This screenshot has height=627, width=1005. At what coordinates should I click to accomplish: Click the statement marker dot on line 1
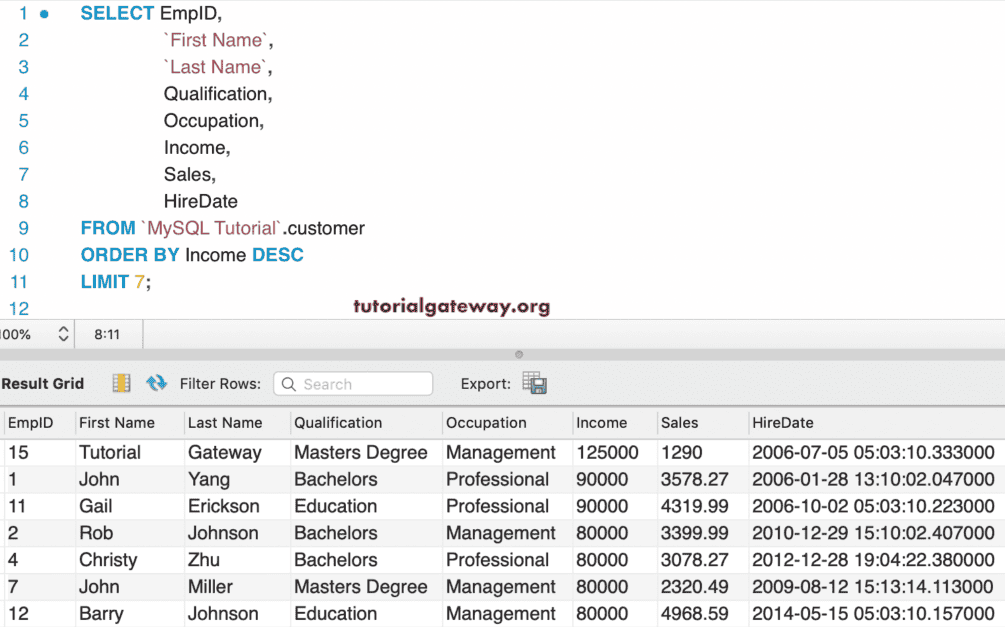[x=44, y=13]
